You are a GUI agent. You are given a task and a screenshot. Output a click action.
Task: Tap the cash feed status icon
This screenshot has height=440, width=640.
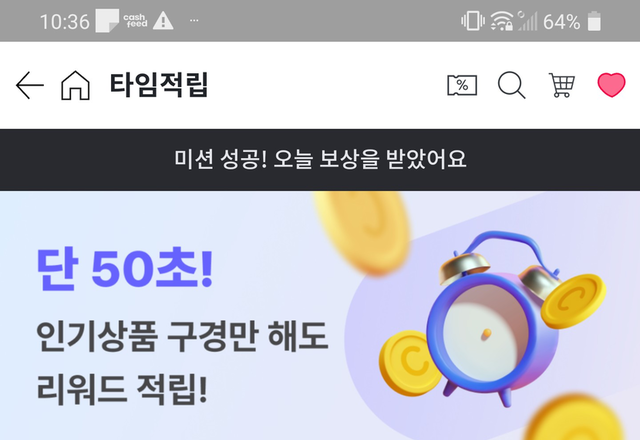pos(135,21)
